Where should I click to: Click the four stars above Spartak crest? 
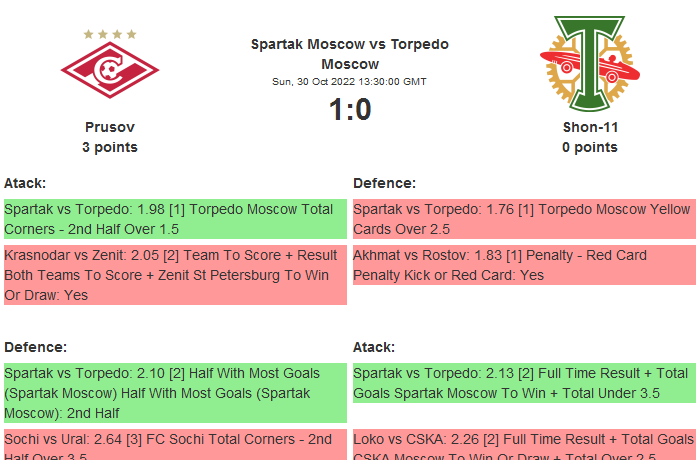[x=110, y=34]
